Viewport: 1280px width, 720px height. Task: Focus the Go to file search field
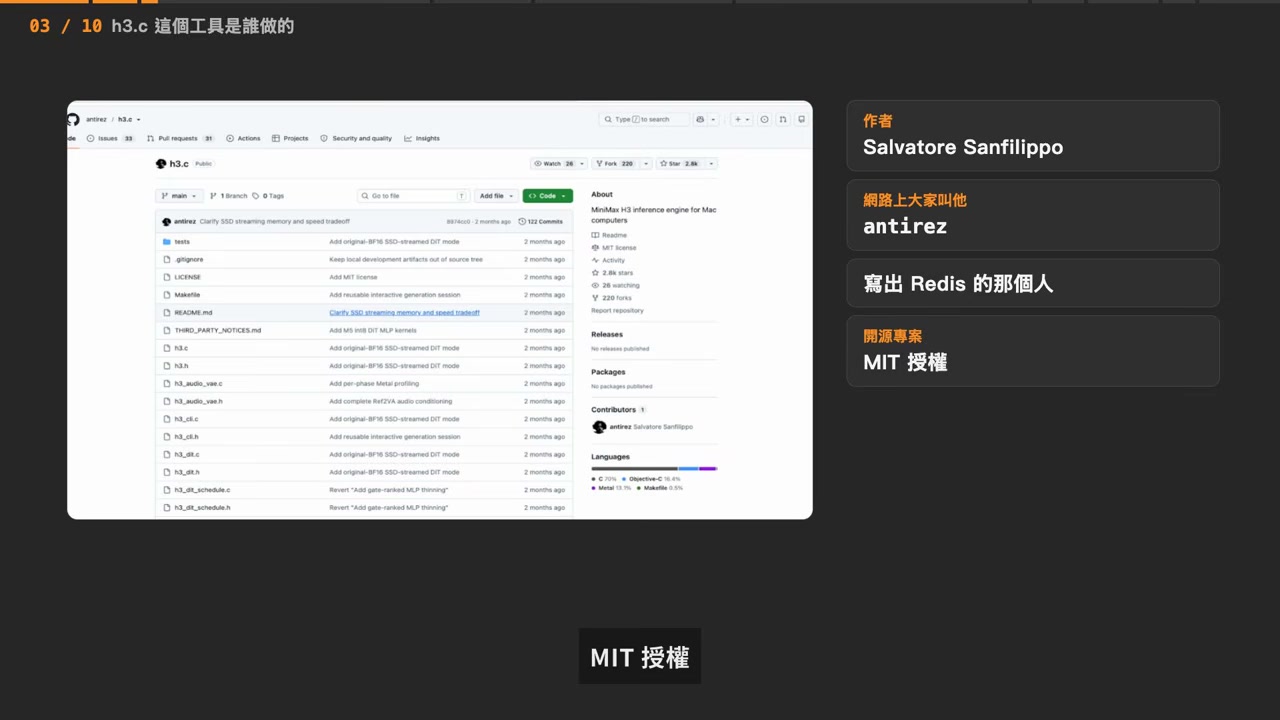[413, 196]
